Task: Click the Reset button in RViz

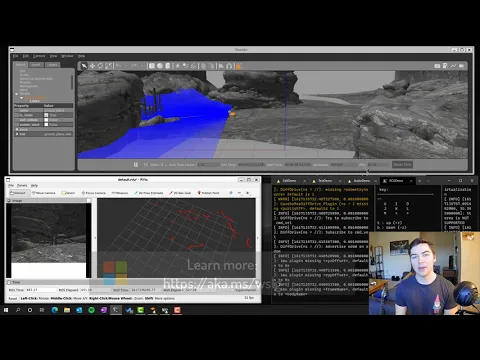Action: (x=13, y=298)
